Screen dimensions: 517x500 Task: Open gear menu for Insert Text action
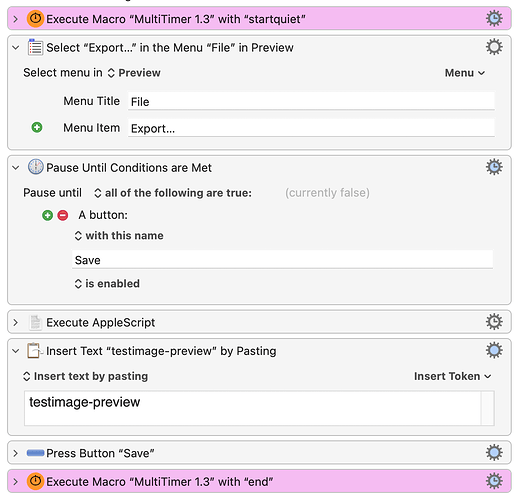pyautogui.click(x=494, y=350)
